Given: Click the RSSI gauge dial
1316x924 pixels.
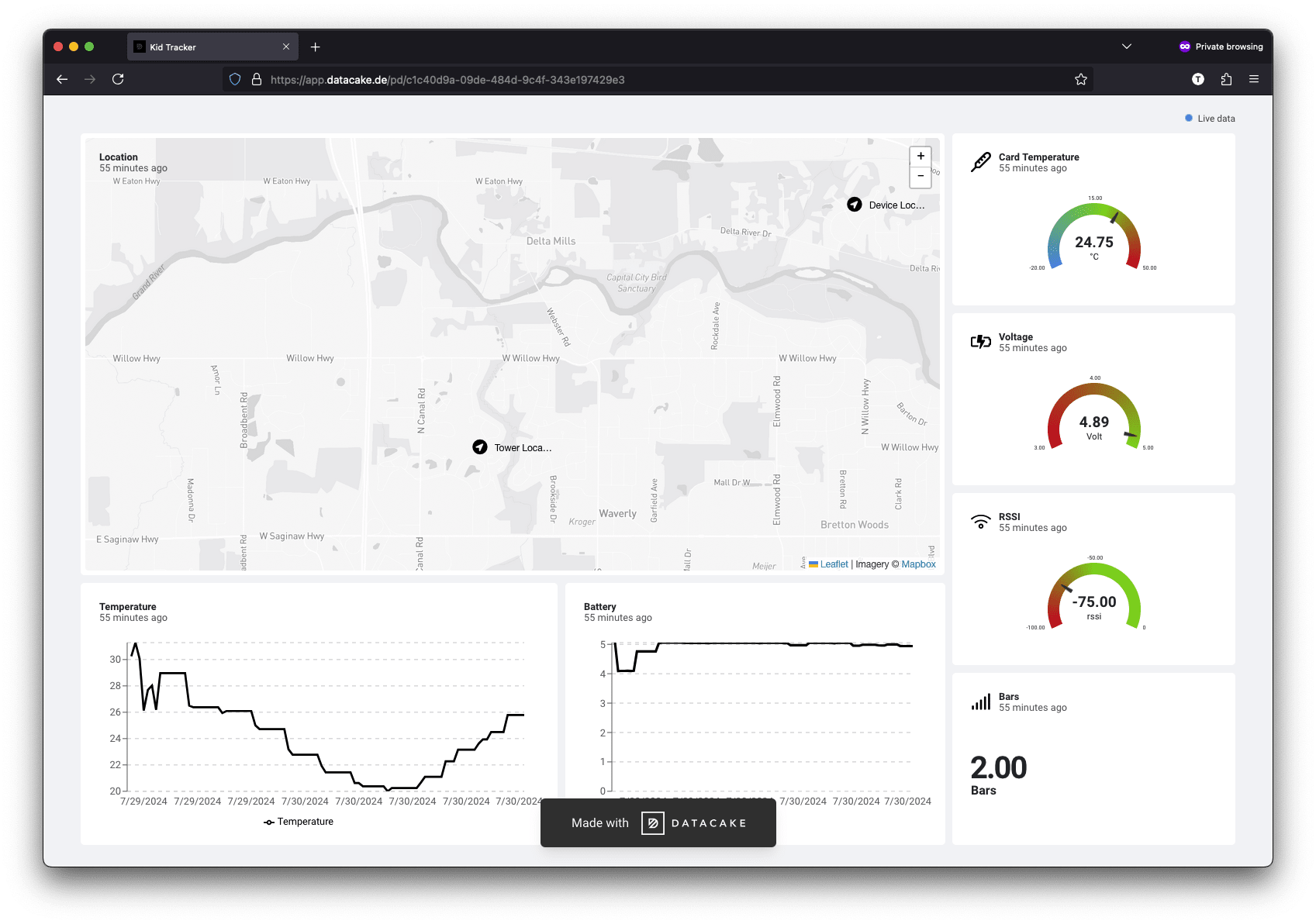Looking at the screenshot, I should coord(1094,595).
